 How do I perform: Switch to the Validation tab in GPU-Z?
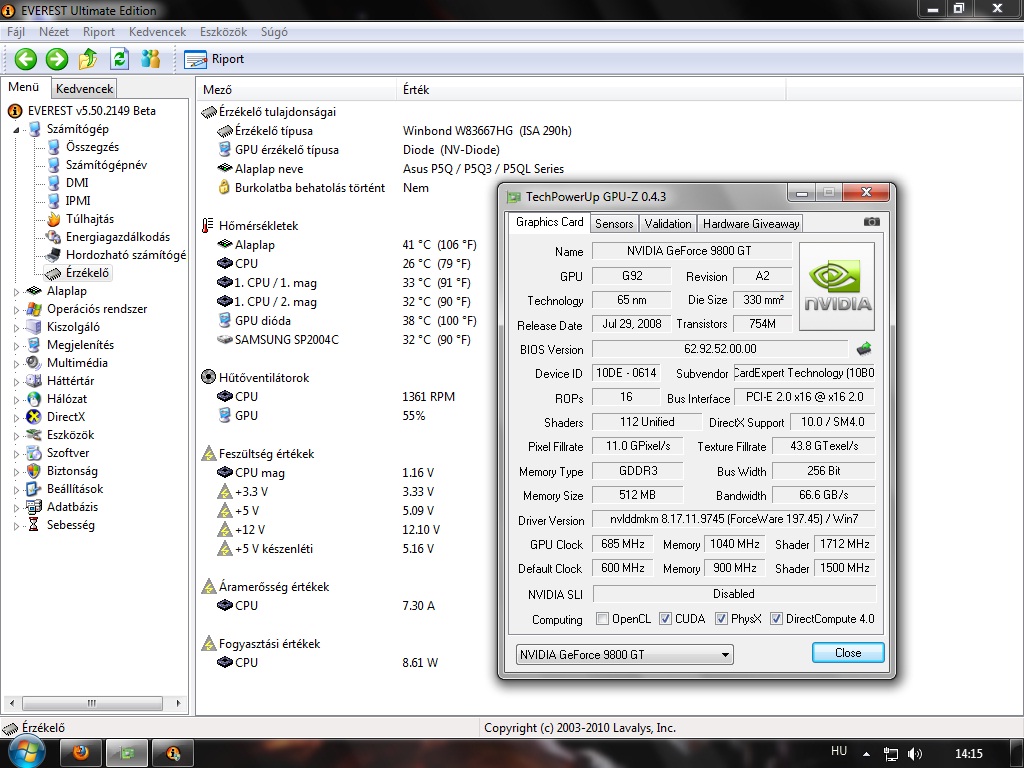(667, 223)
